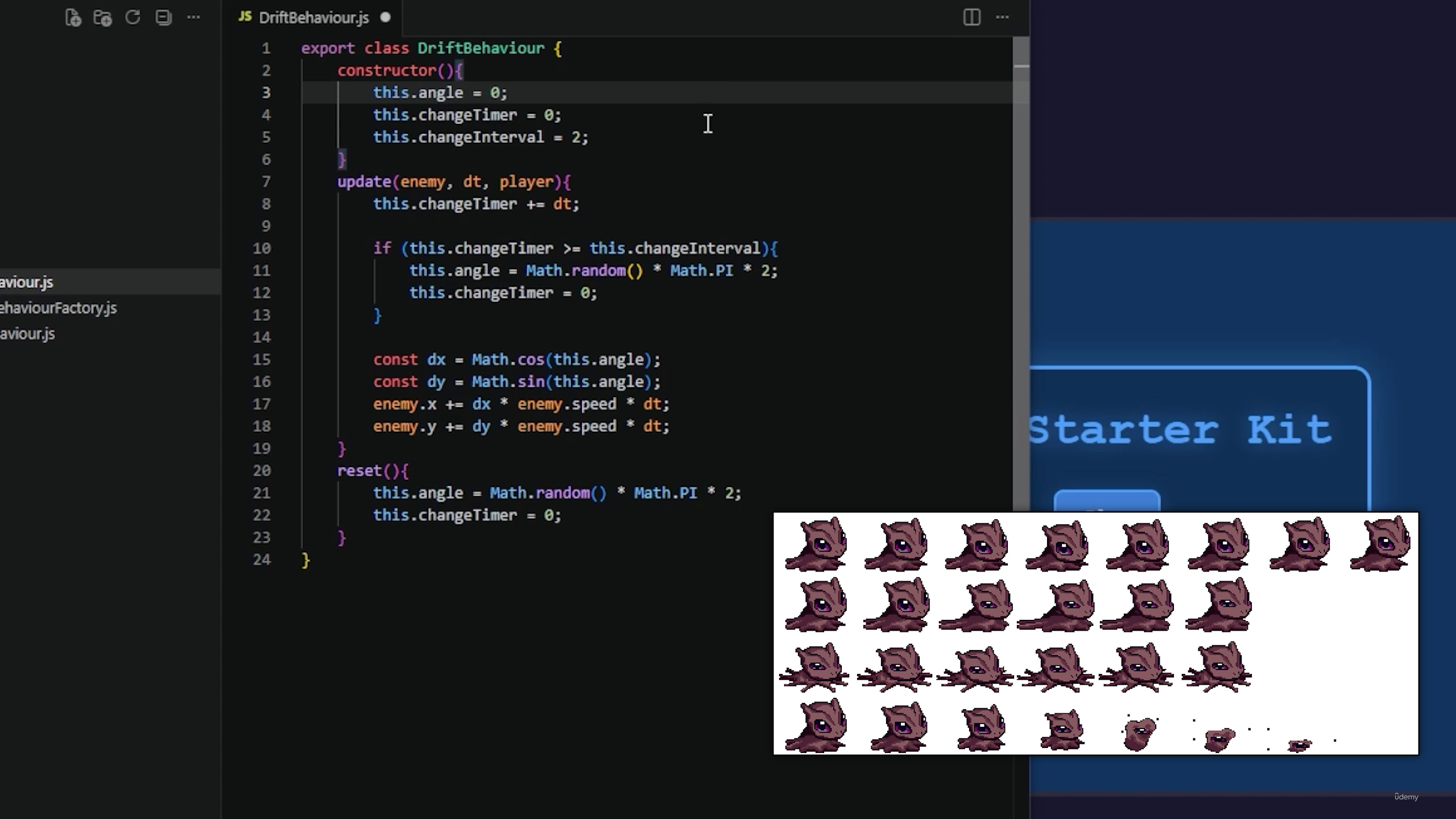Click 'enemy.y += dy' line
The image size is (1456, 819).
click(x=521, y=426)
